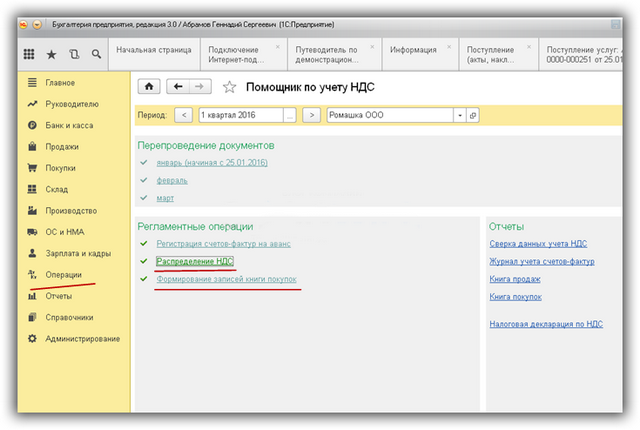The image size is (640, 430).
Task: Navigate forward with the right arrow
Action: (x=200, y=86)
